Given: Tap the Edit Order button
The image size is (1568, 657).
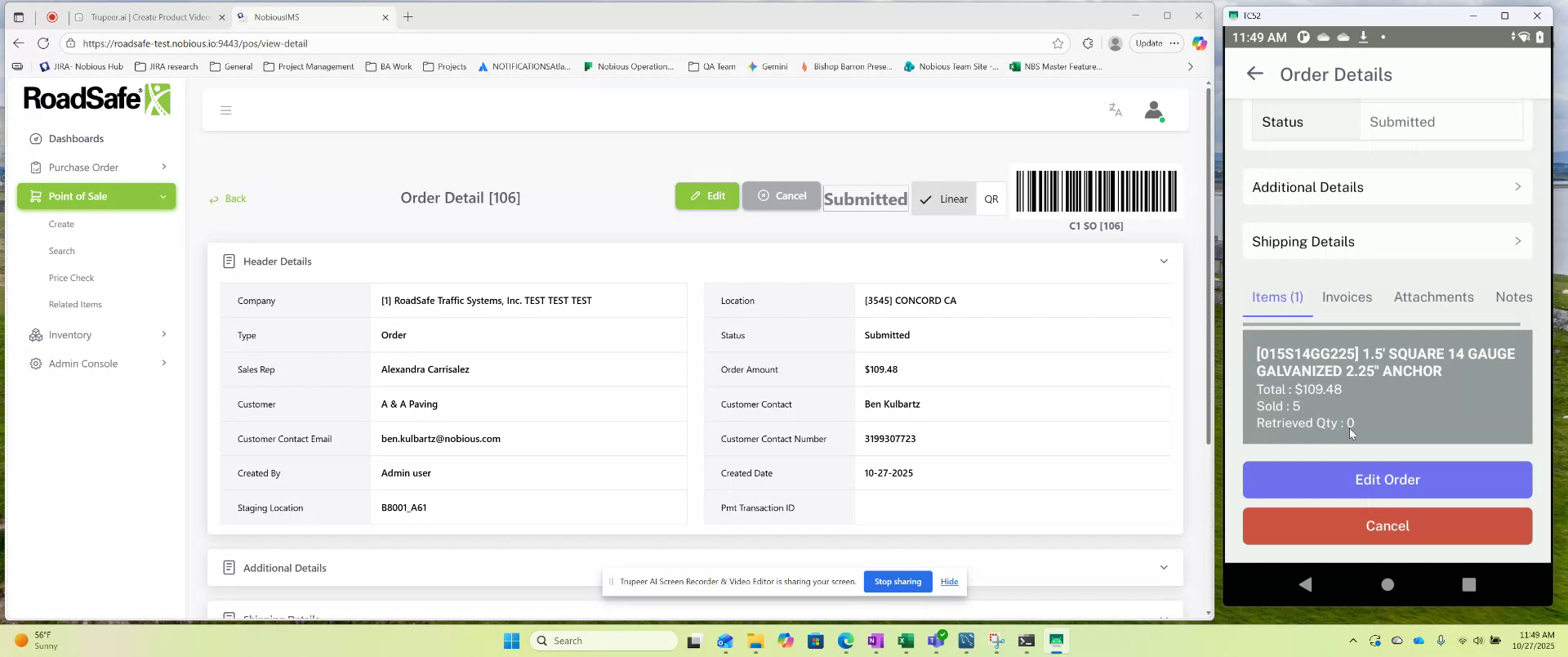Looking at the screenshot, I should [1388, 480].
